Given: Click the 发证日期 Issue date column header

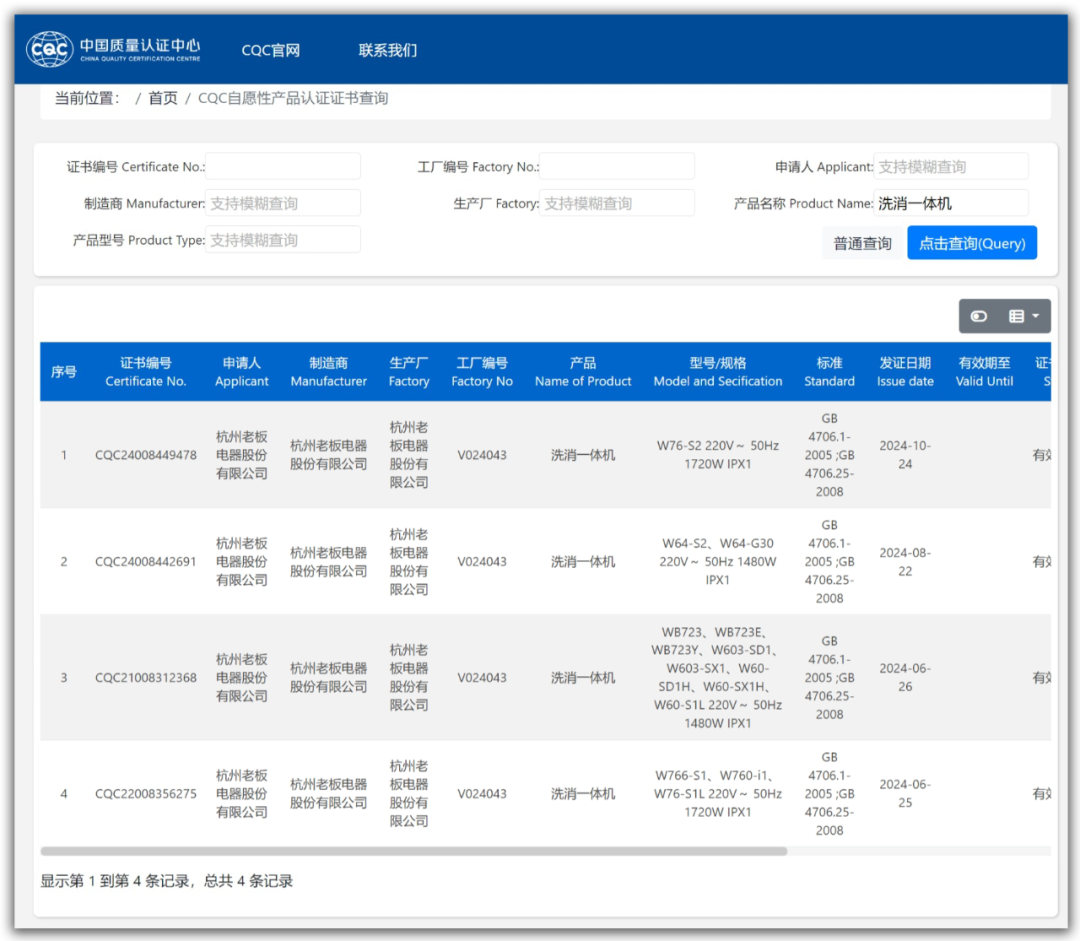Looking at the screenshot, I should pyautogui.click(x=905, y=372).
